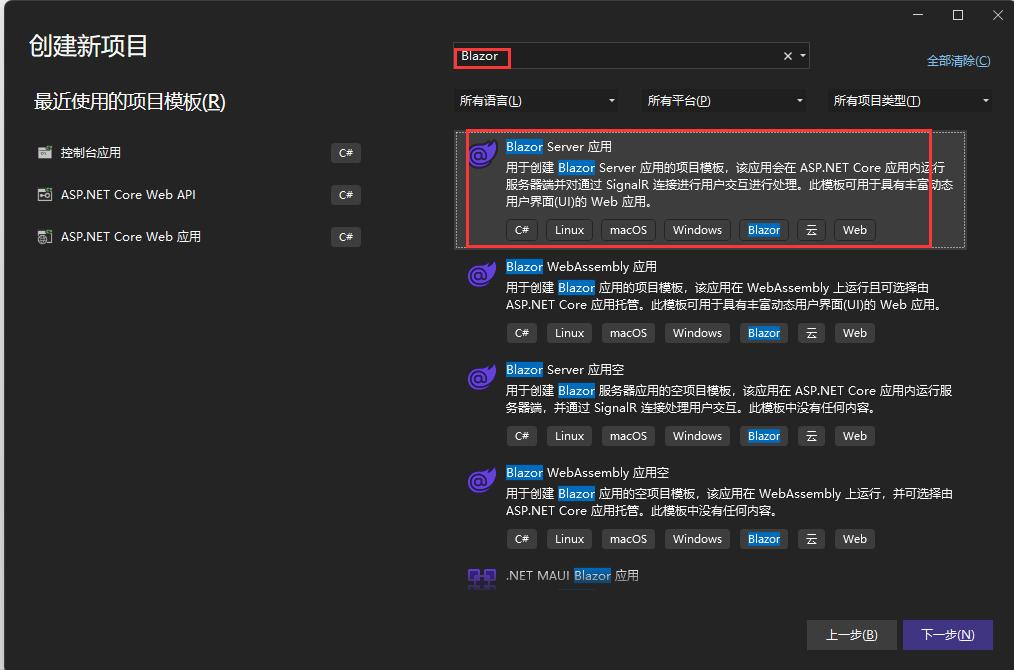Click Windows tag under Blazor WebAssembly 应用
1014x670 pixels.
point(697,333)
